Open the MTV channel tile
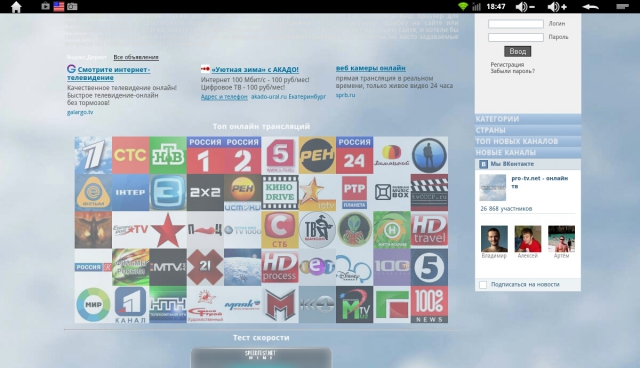Viewport: 640px width, 368px height. tap(168, 267)
